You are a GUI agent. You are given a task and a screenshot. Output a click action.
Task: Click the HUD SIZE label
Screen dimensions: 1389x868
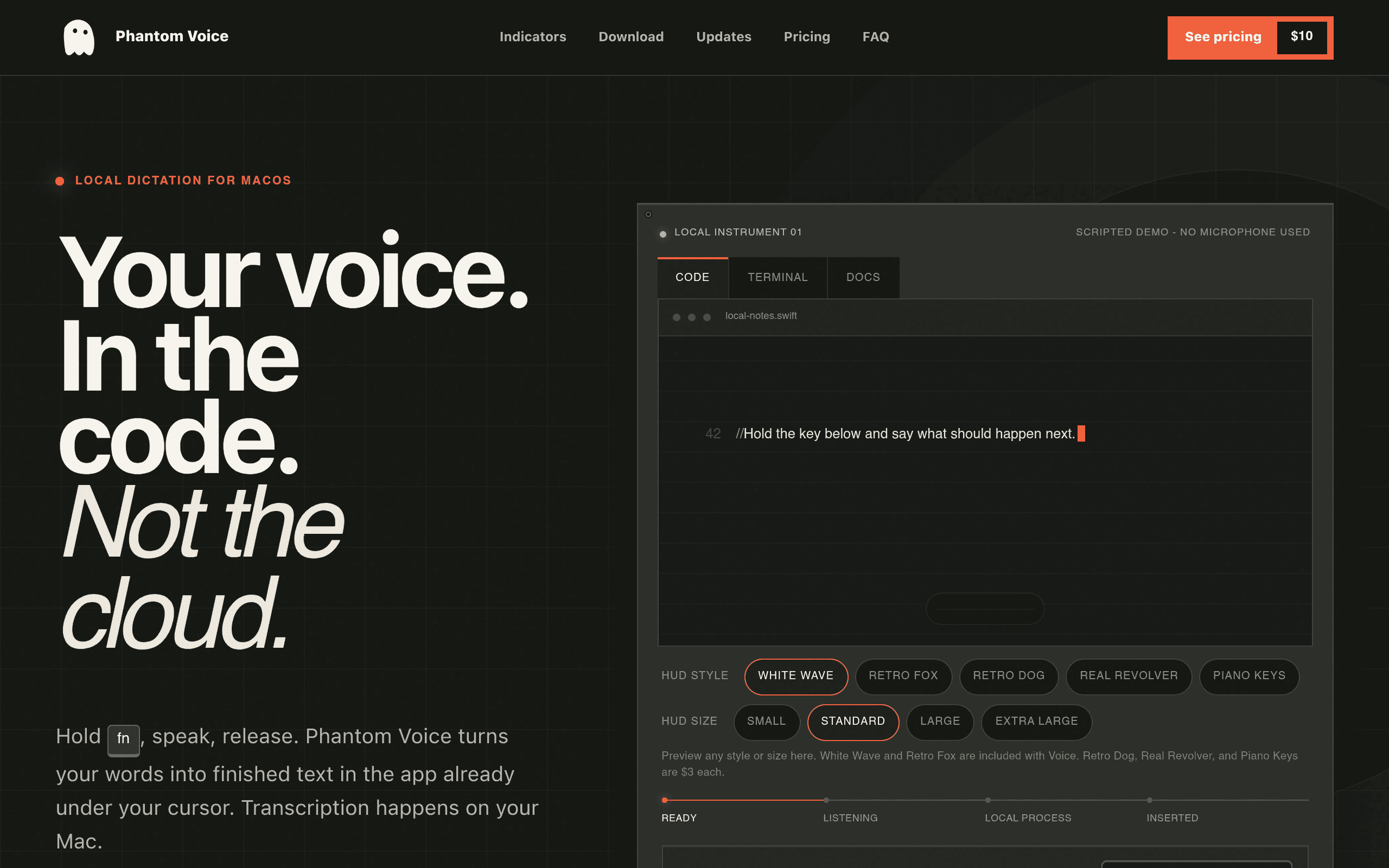[x=689, y=722]
